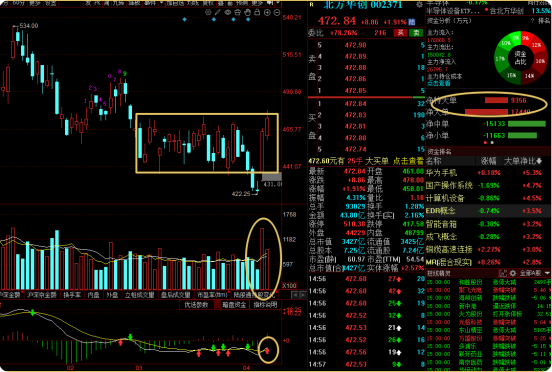Open the 全部A股 dropdown arrow
Image resolution: width=552 pixels, height=372 pixels.
click(547, 273)
